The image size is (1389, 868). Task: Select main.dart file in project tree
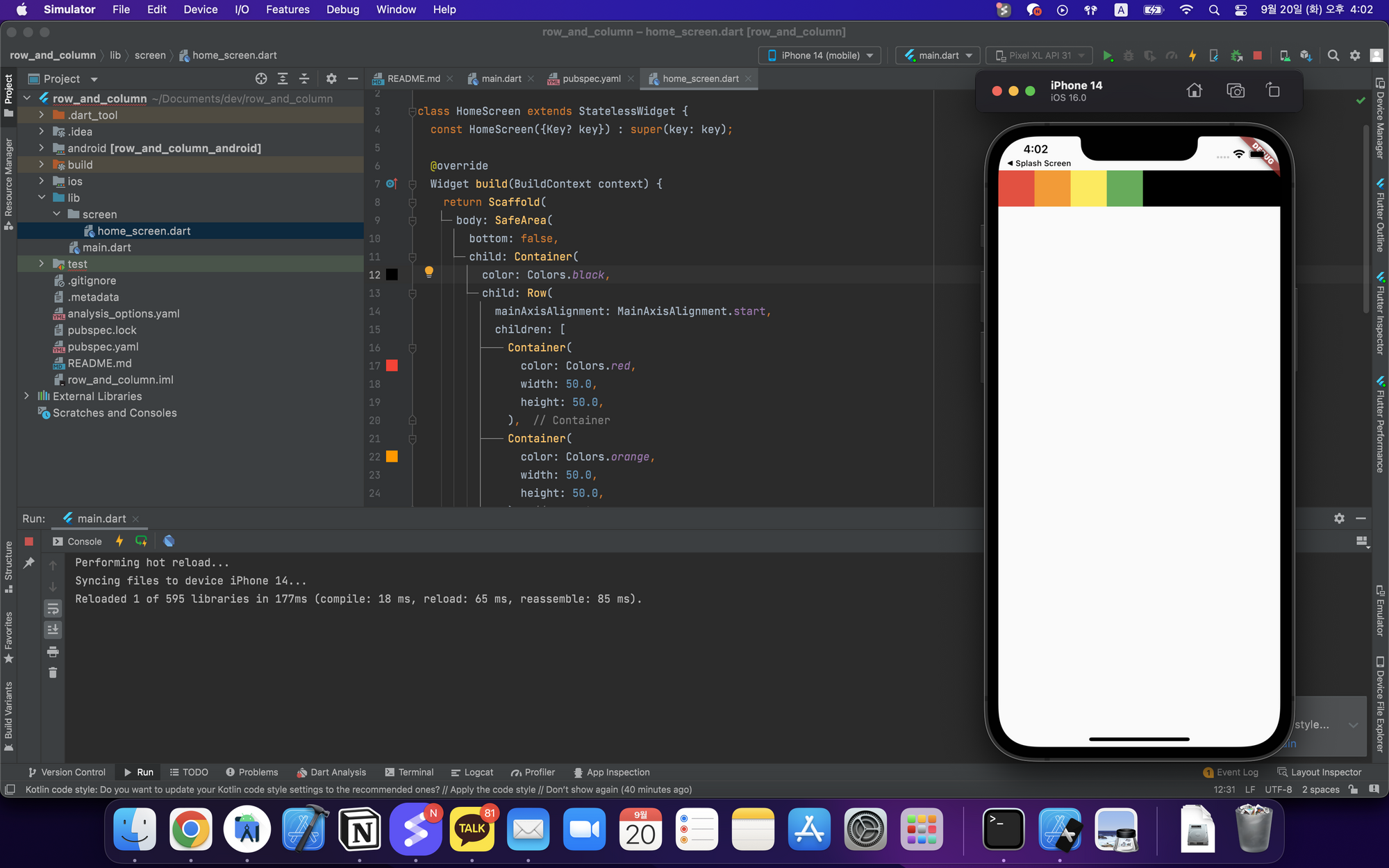pyautogui.click(x=106, y=247)
